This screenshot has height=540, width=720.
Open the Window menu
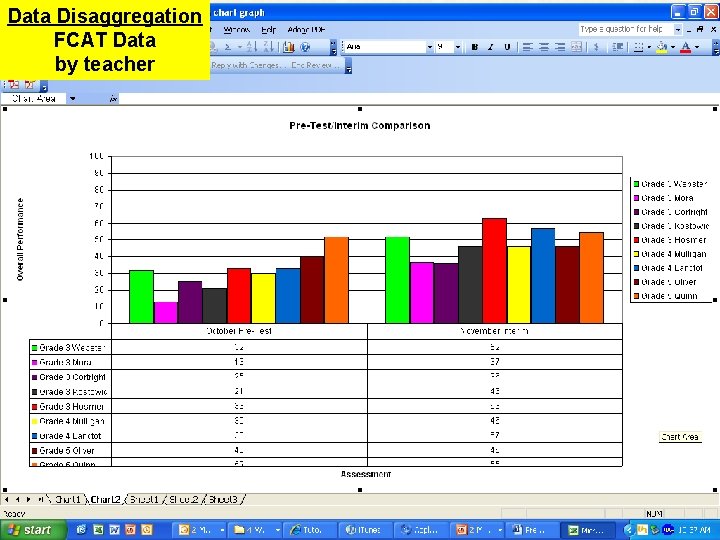tap(236, 30)
